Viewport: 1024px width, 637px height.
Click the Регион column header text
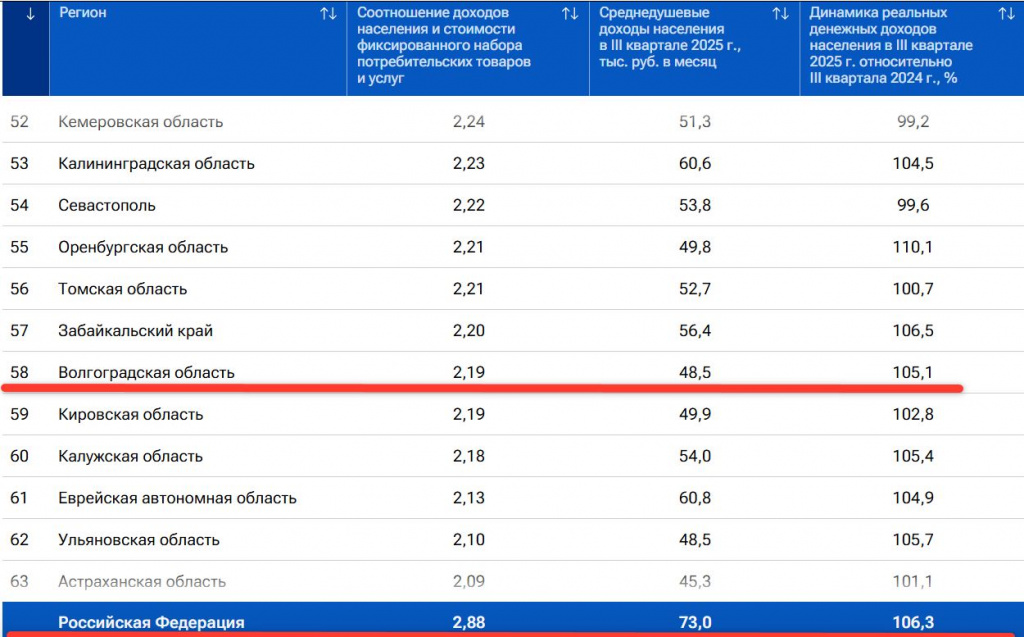(x=83, y=14)
